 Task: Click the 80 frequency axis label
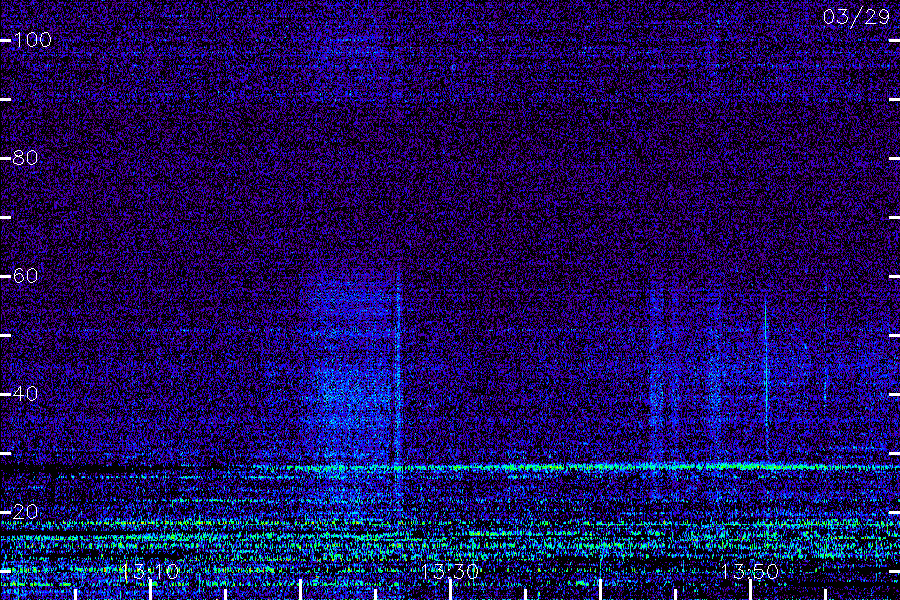25,157
